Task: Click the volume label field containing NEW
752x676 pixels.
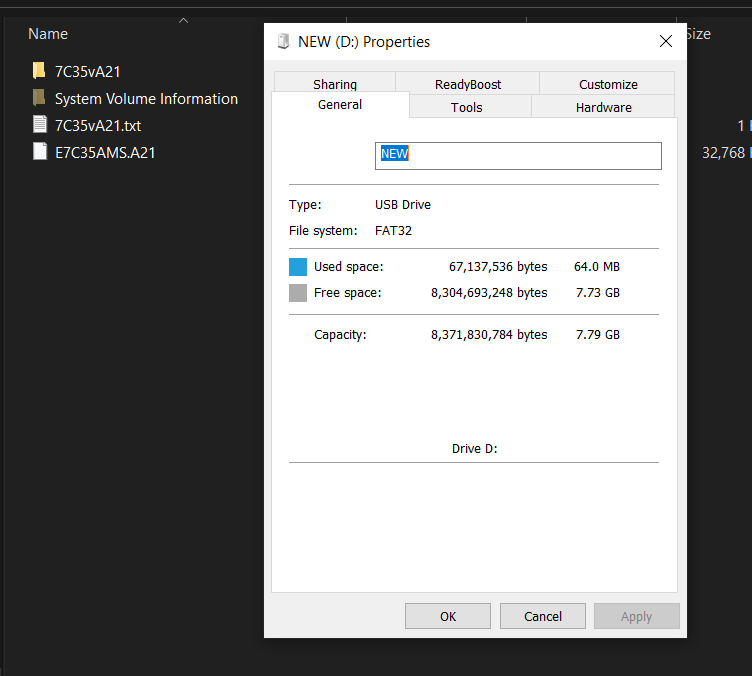Action: pos(518,156)
